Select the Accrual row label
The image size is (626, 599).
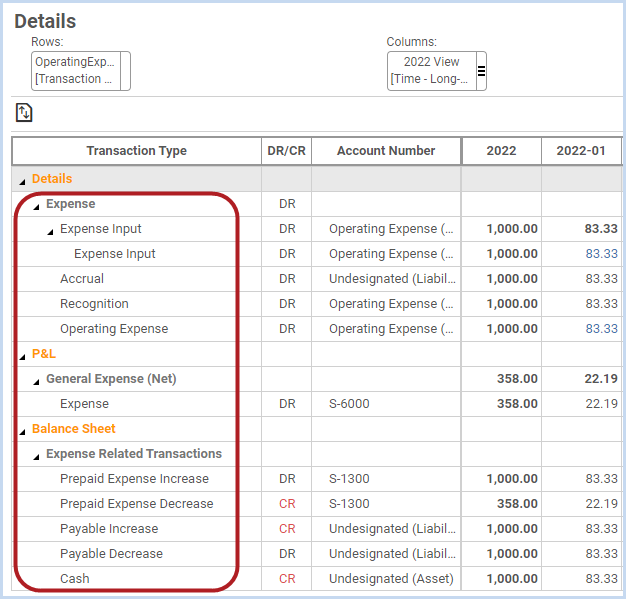point(82,278)
